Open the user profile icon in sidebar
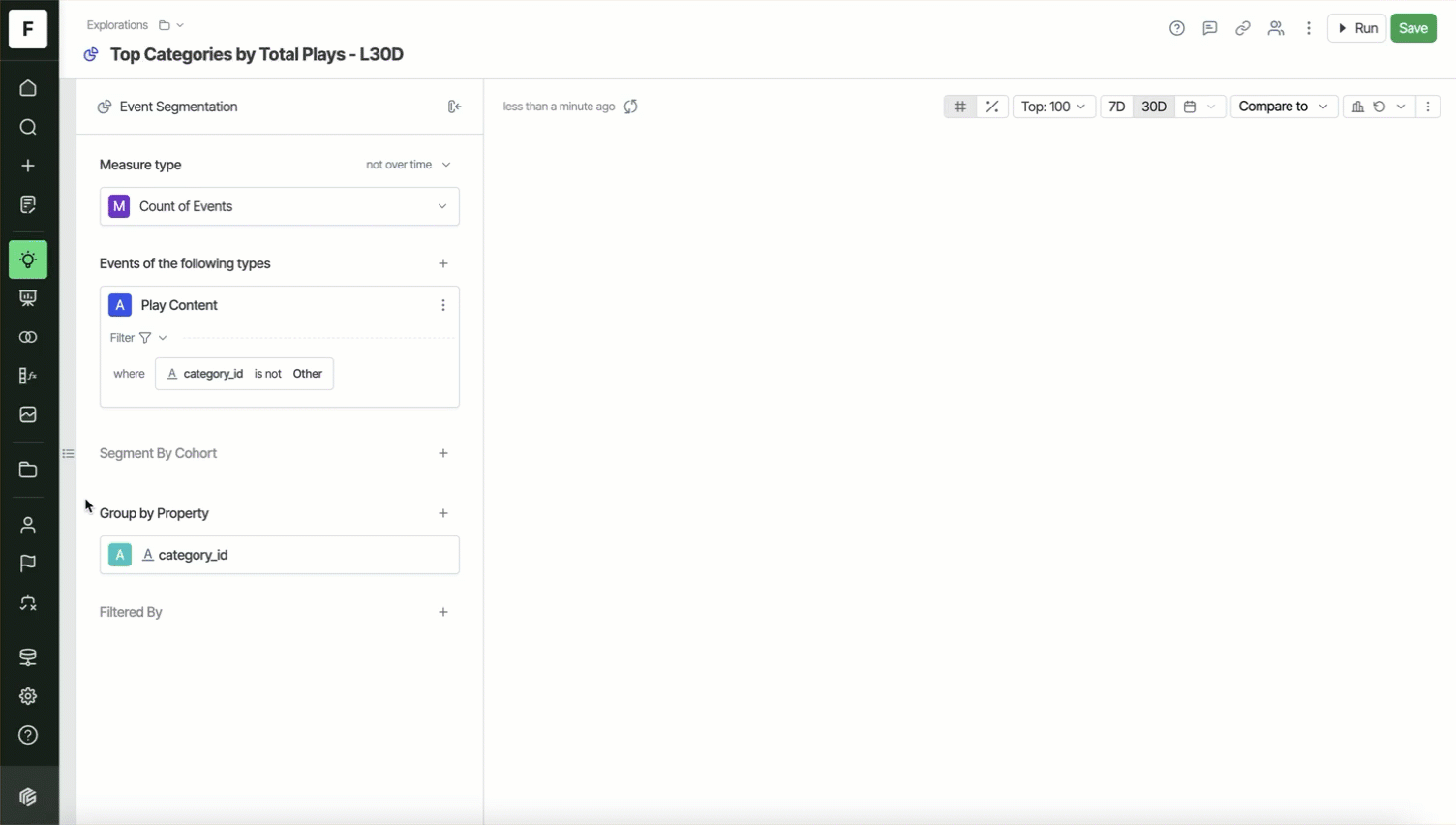 click(28, 525)
